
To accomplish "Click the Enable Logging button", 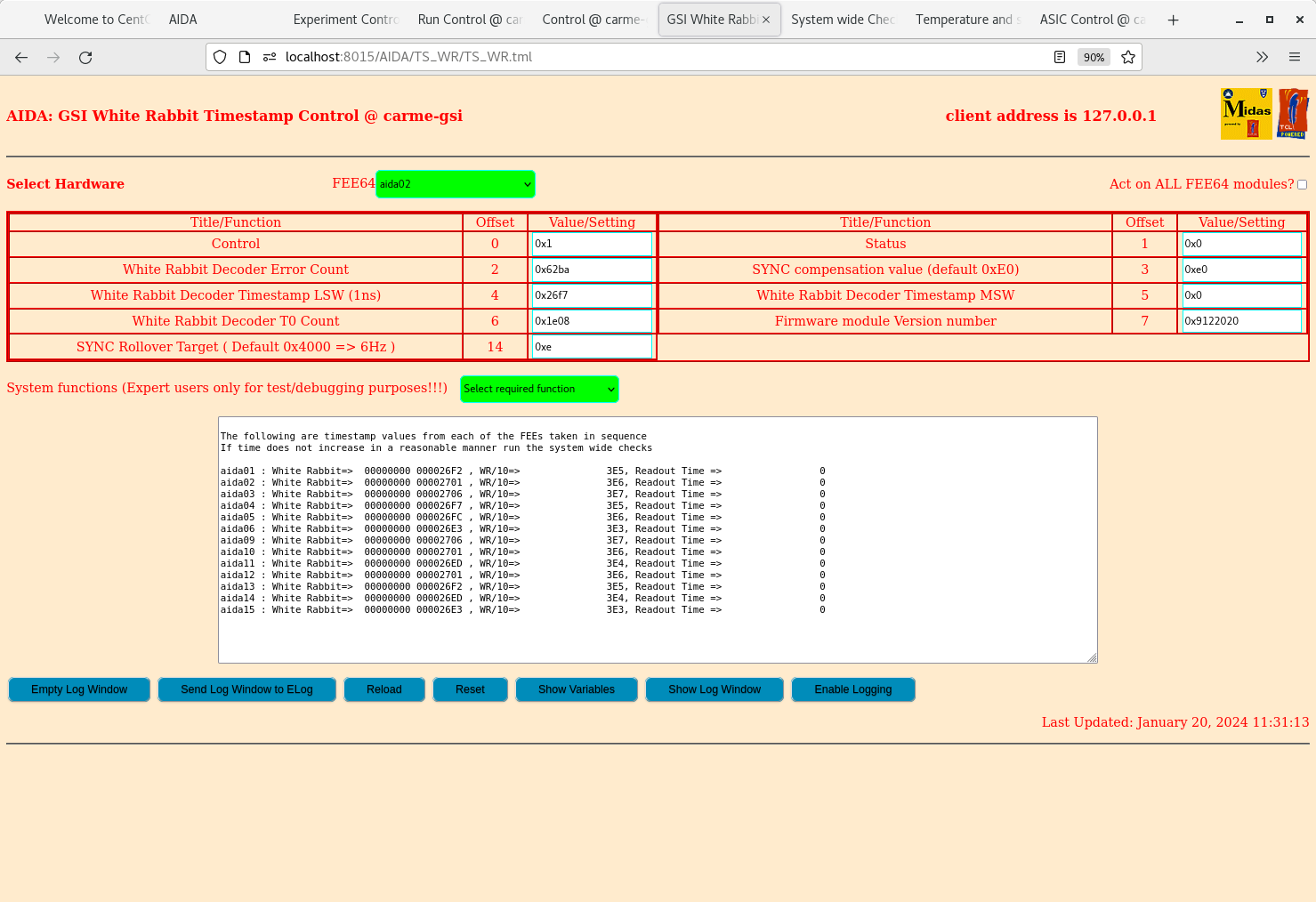I will (852, 689).
